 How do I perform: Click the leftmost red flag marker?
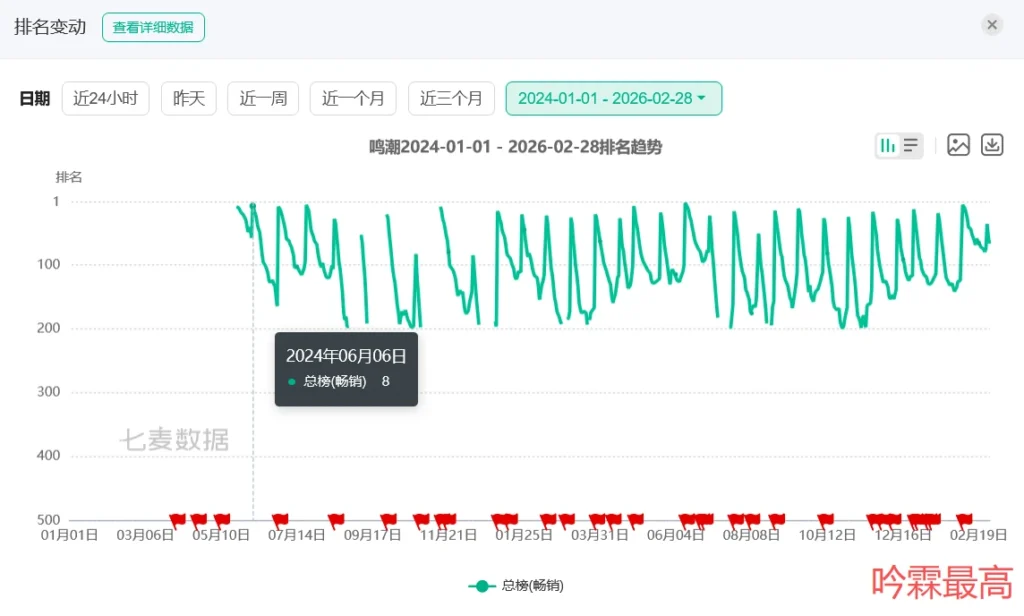pyautogui.click(x=178, y=518)
